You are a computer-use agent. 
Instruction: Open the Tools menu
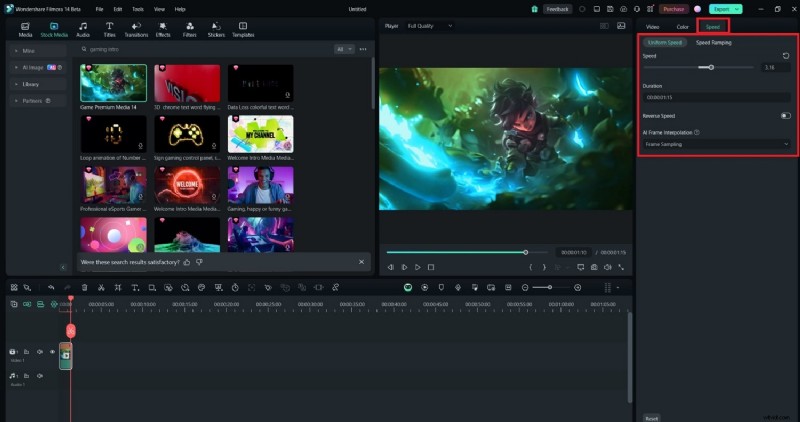(x=136, y=8)
